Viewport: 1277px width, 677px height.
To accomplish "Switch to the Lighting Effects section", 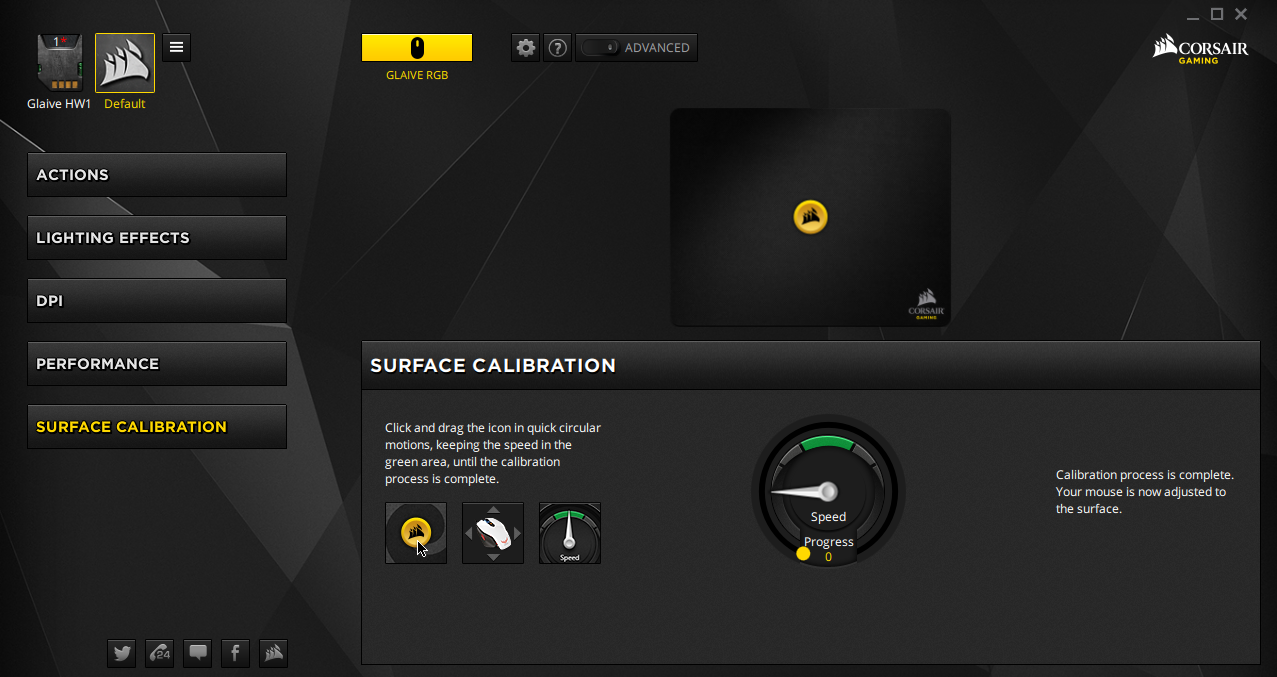I will [157, 238].
